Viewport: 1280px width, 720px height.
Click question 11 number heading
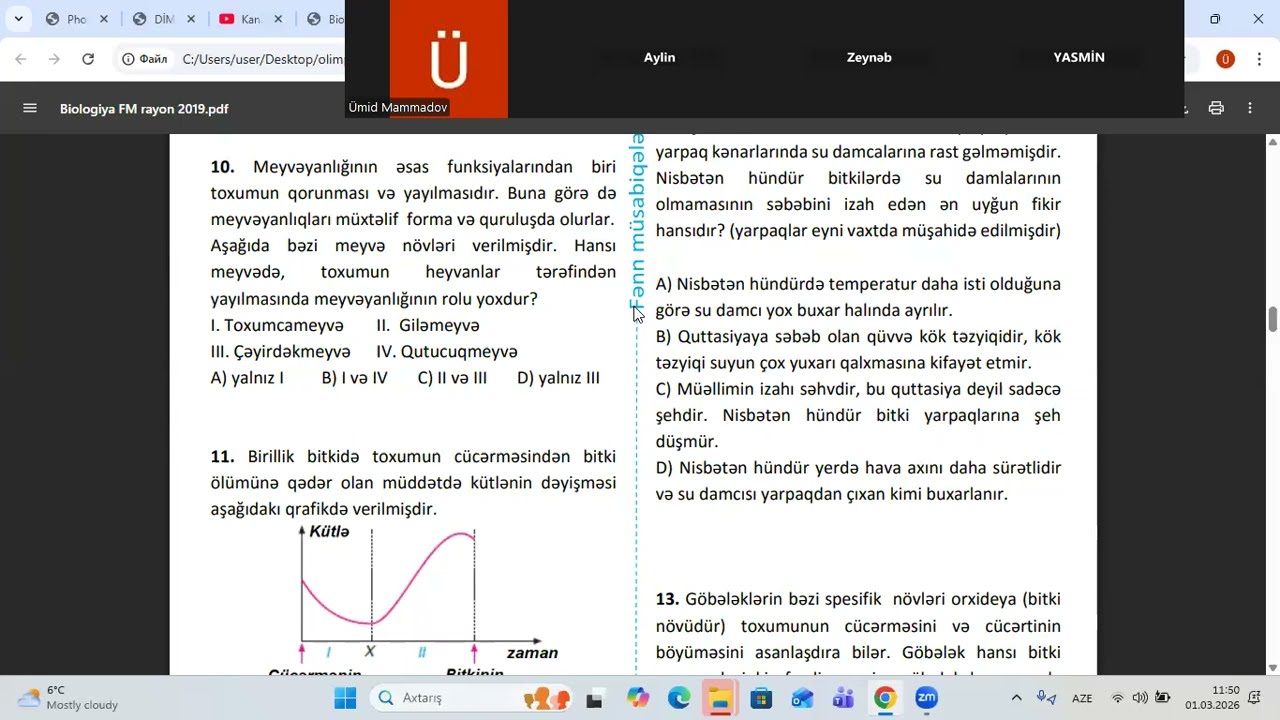coord(222,456)
